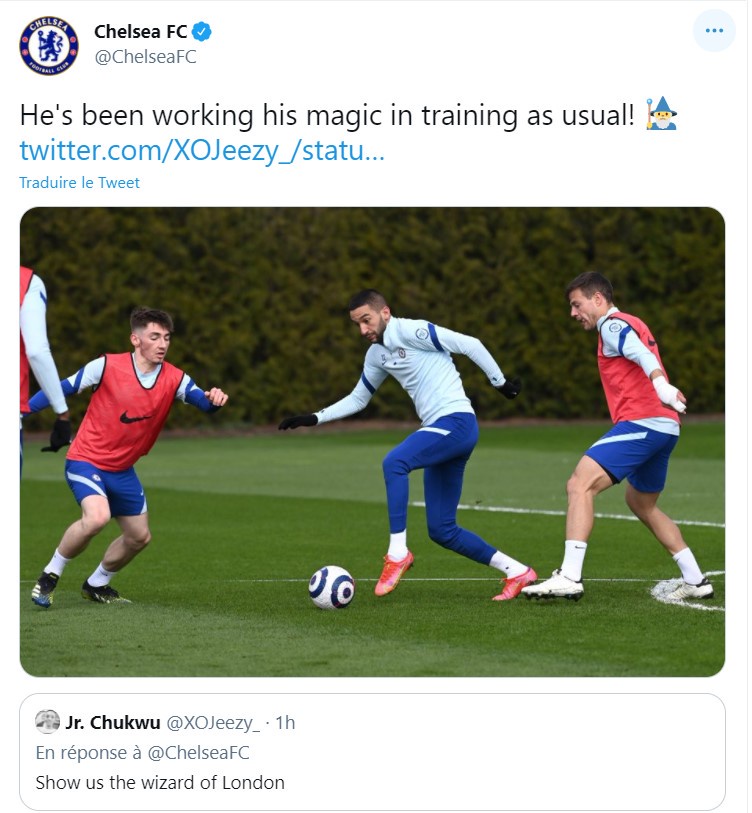
Task: Open the twitter.com/XOJeezy_/statu… link
Action: point(202,151)
